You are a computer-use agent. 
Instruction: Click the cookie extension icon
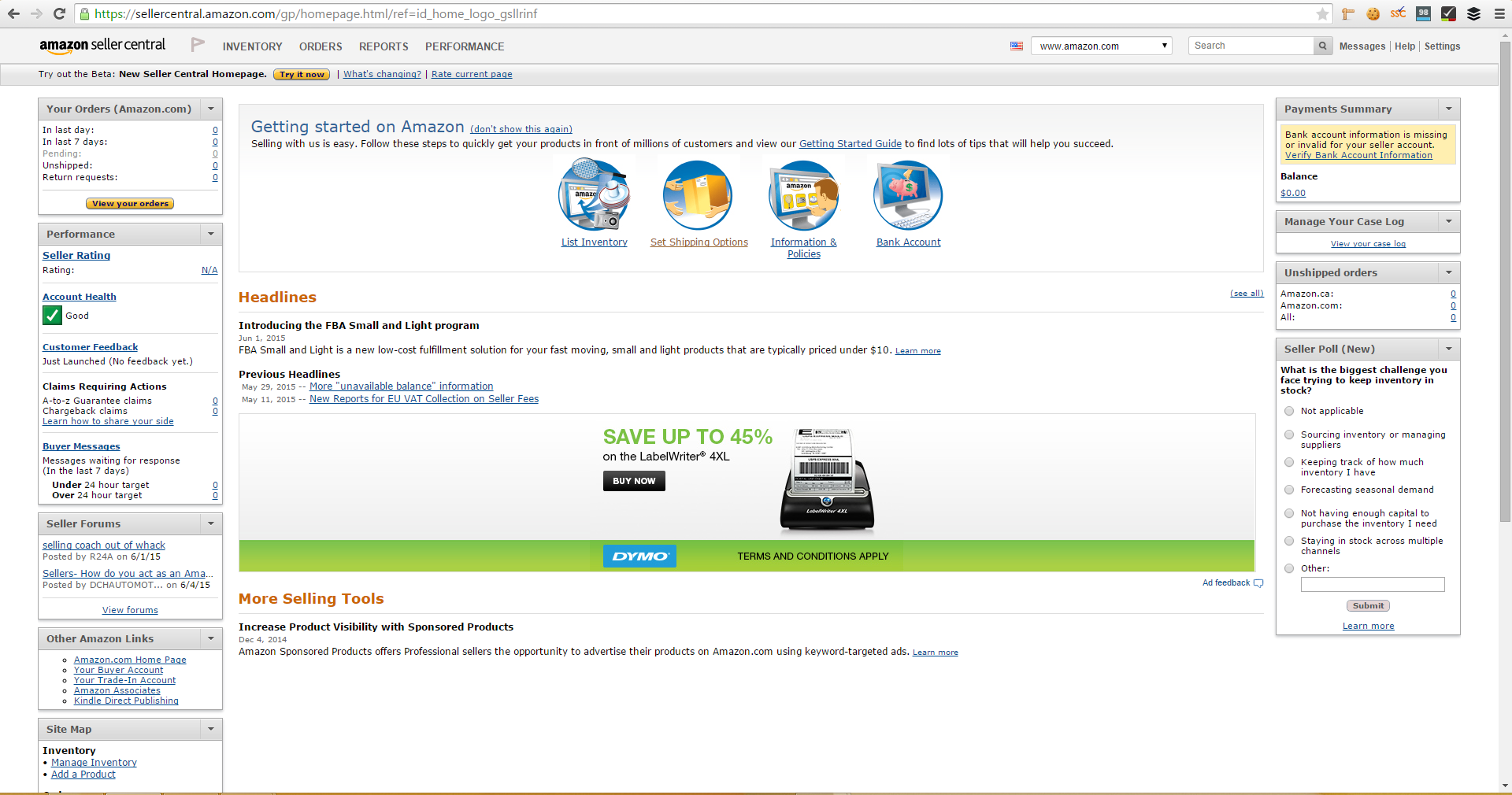tap(1373, 13)
